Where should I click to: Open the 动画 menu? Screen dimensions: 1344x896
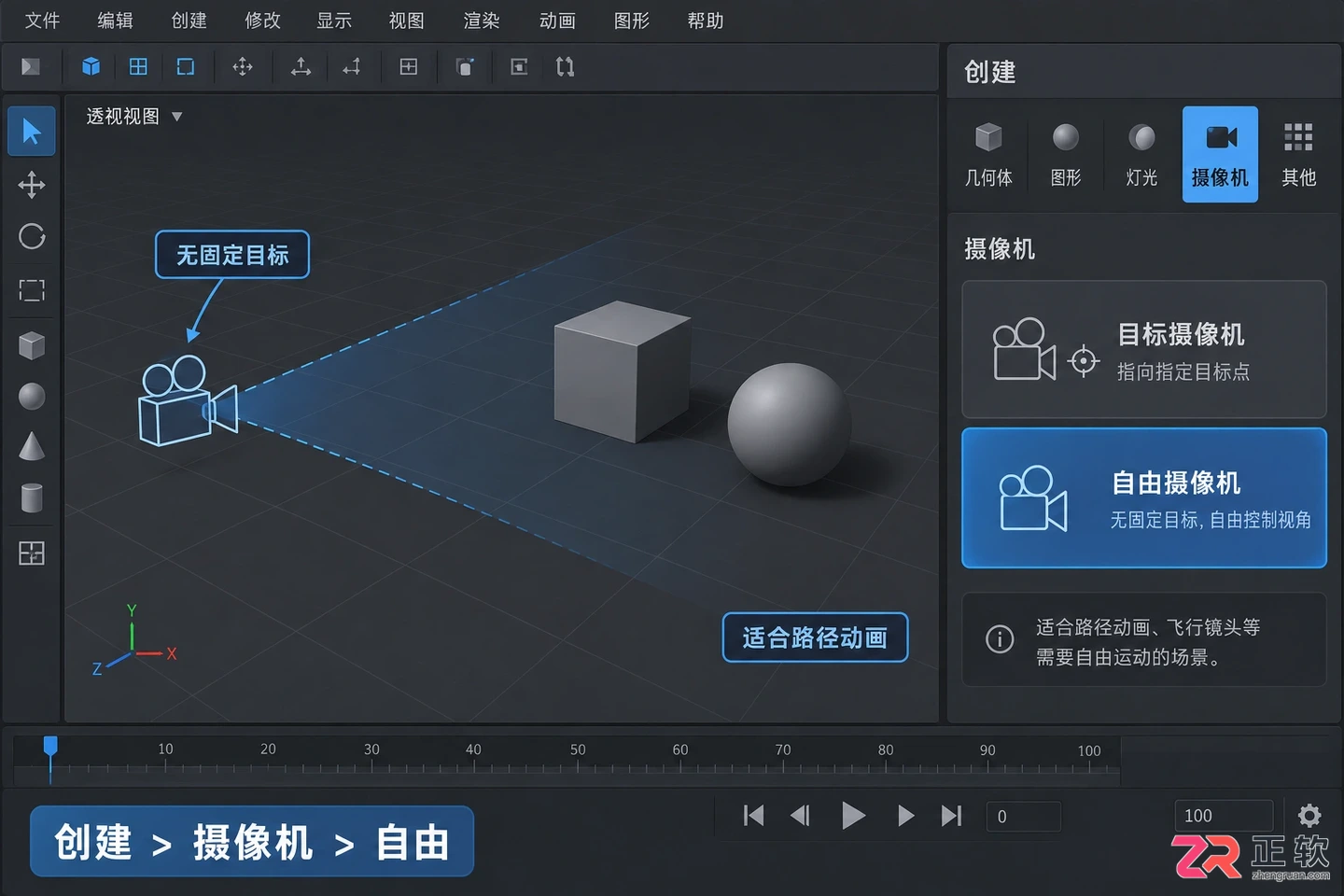click(557, 21)
